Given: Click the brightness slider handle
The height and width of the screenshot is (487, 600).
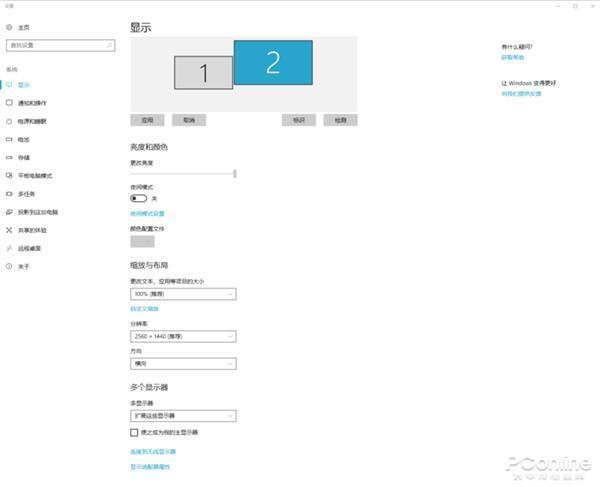Looking at the screenshot, I should coord(235,173).
